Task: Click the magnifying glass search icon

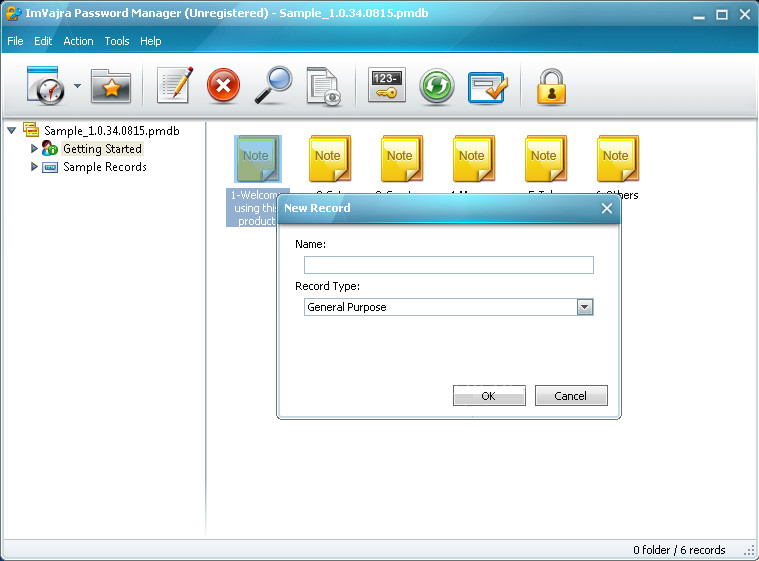Action: (x=273, y=85)
